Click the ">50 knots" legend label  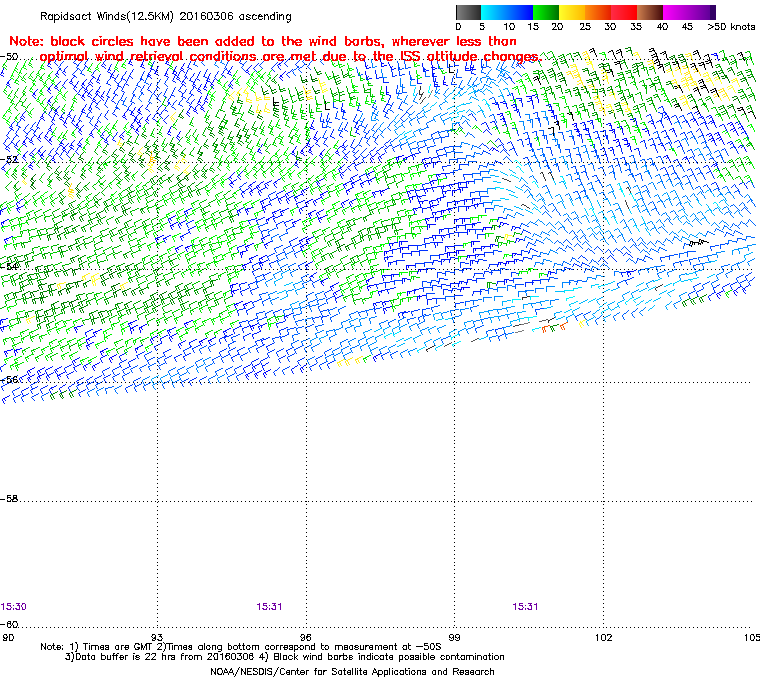(x=731, y=27)
